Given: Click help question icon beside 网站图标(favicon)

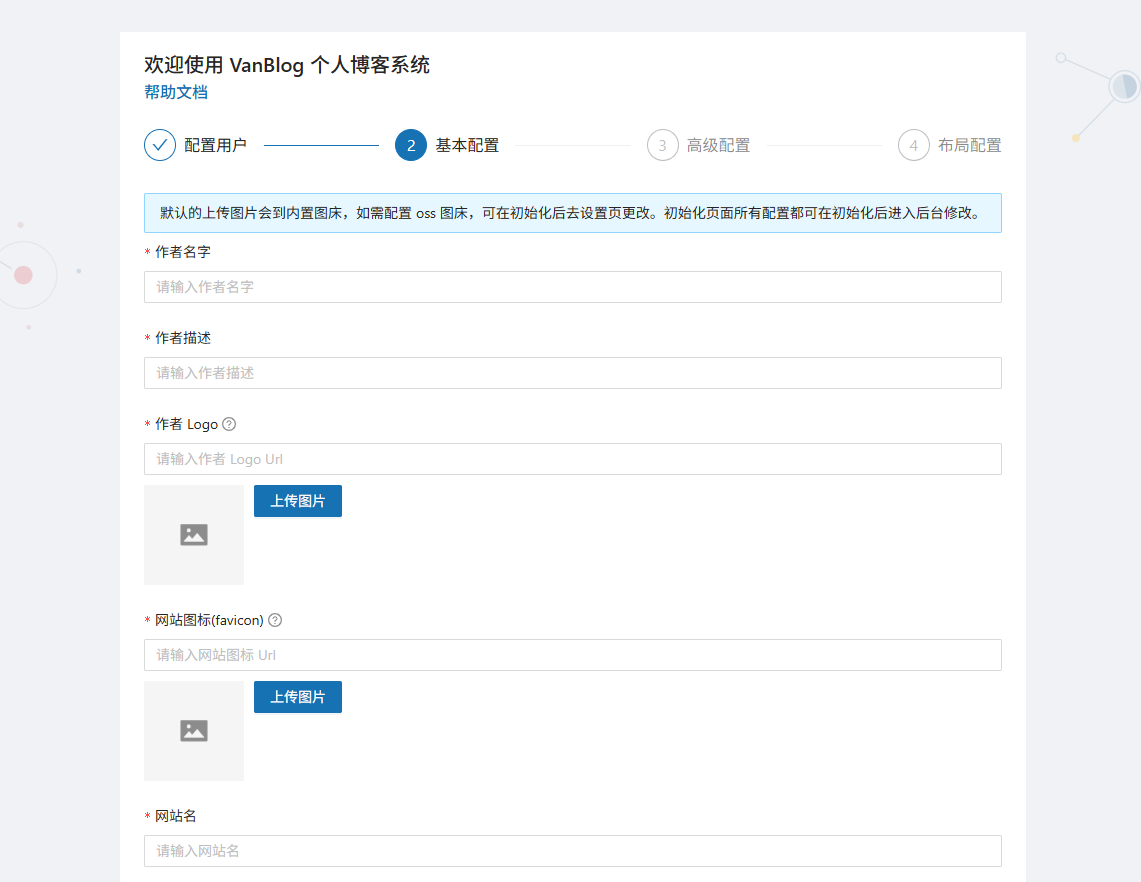Looking at the screenshot, I should [275, 620].
